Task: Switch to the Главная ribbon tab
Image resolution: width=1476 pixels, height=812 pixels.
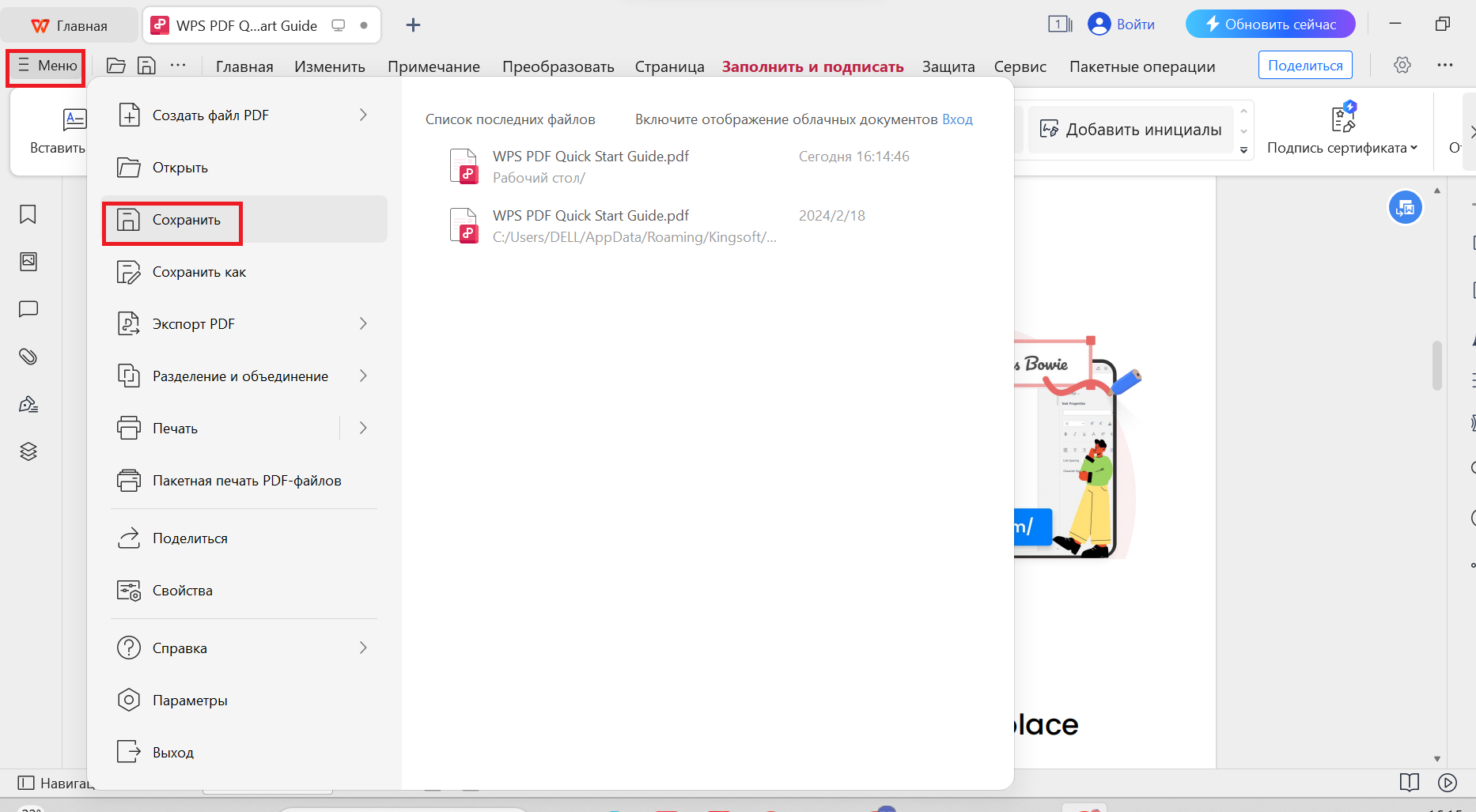Action: [244, 66]
